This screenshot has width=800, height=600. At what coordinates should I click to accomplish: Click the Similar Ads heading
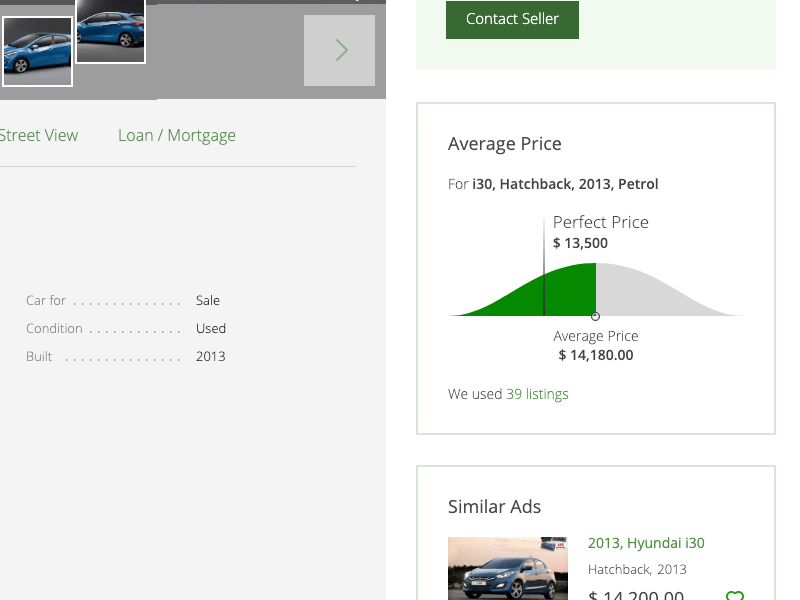[x=495, y=507]
